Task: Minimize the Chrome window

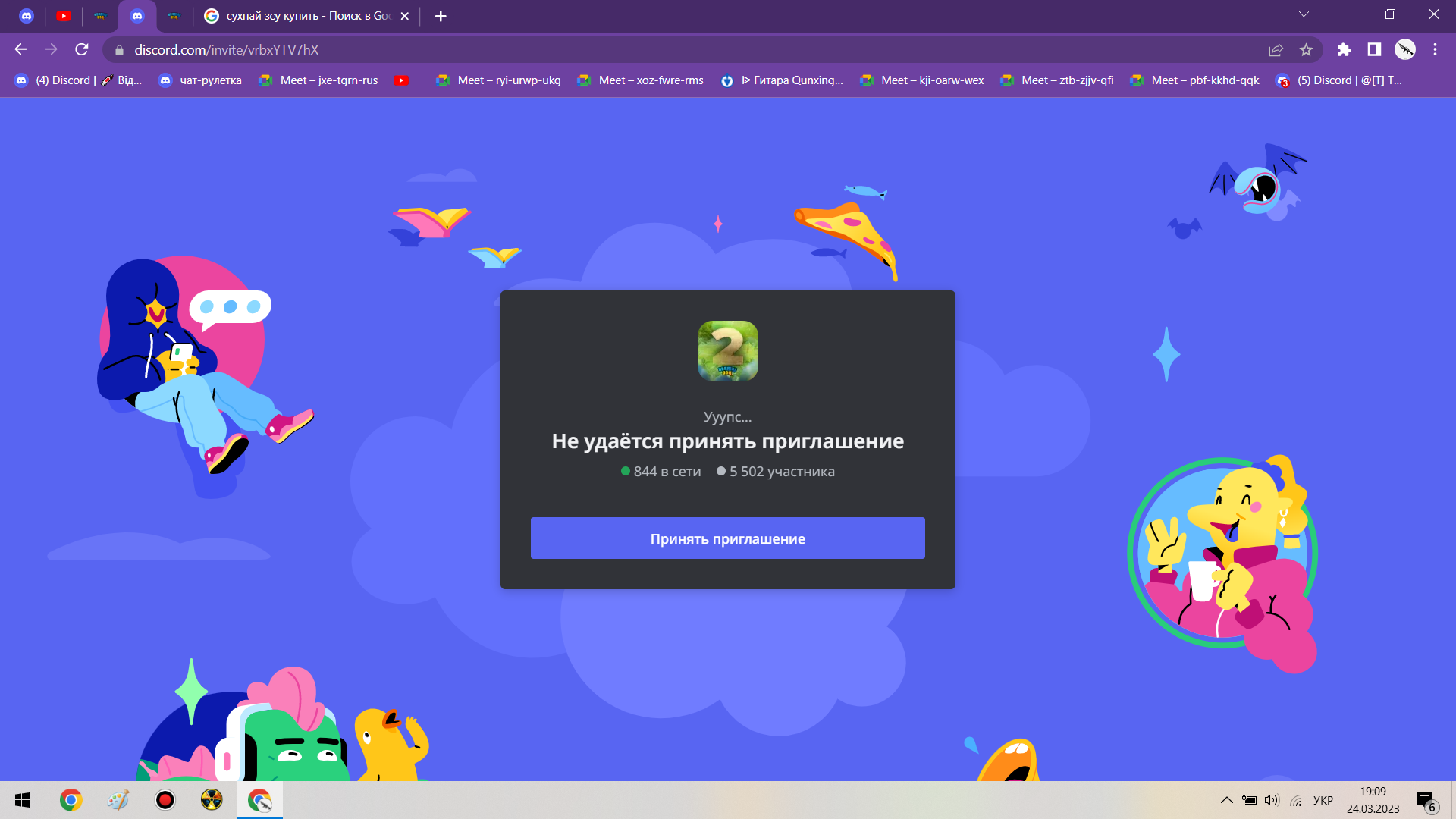Action: 1347,14
